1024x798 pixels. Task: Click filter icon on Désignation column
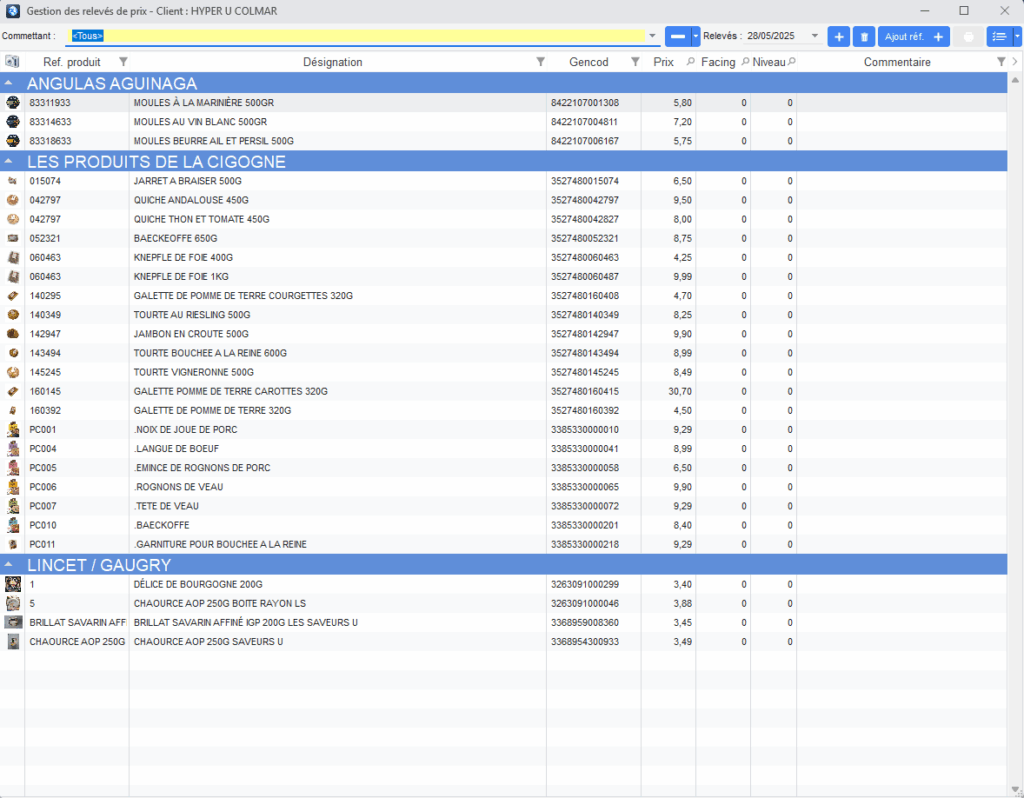click(540, 62)
